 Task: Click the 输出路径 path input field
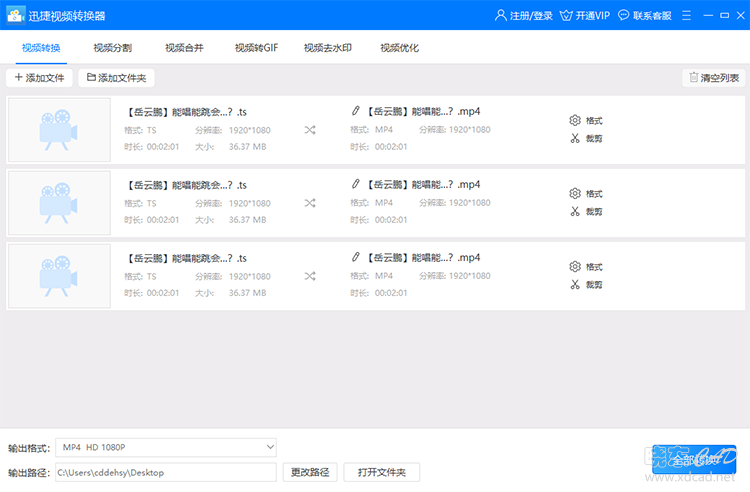coord(166,472)
